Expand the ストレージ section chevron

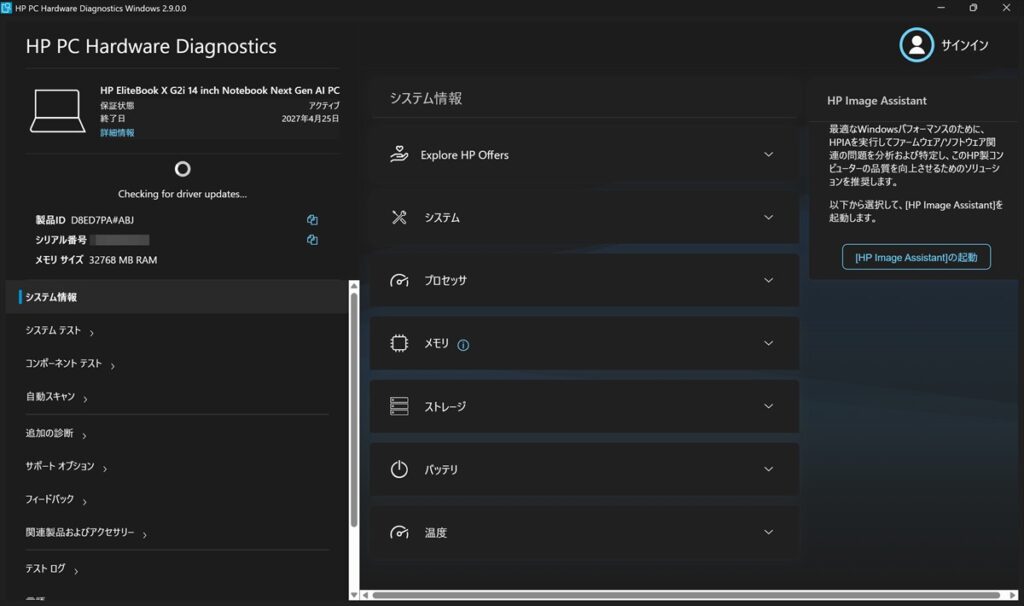769,406
